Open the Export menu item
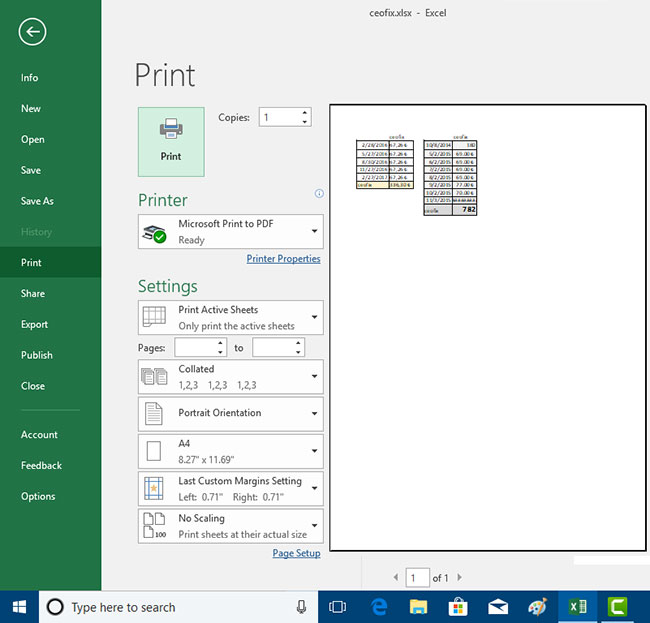This screenshot has height=623, width=650. [34, 324]
